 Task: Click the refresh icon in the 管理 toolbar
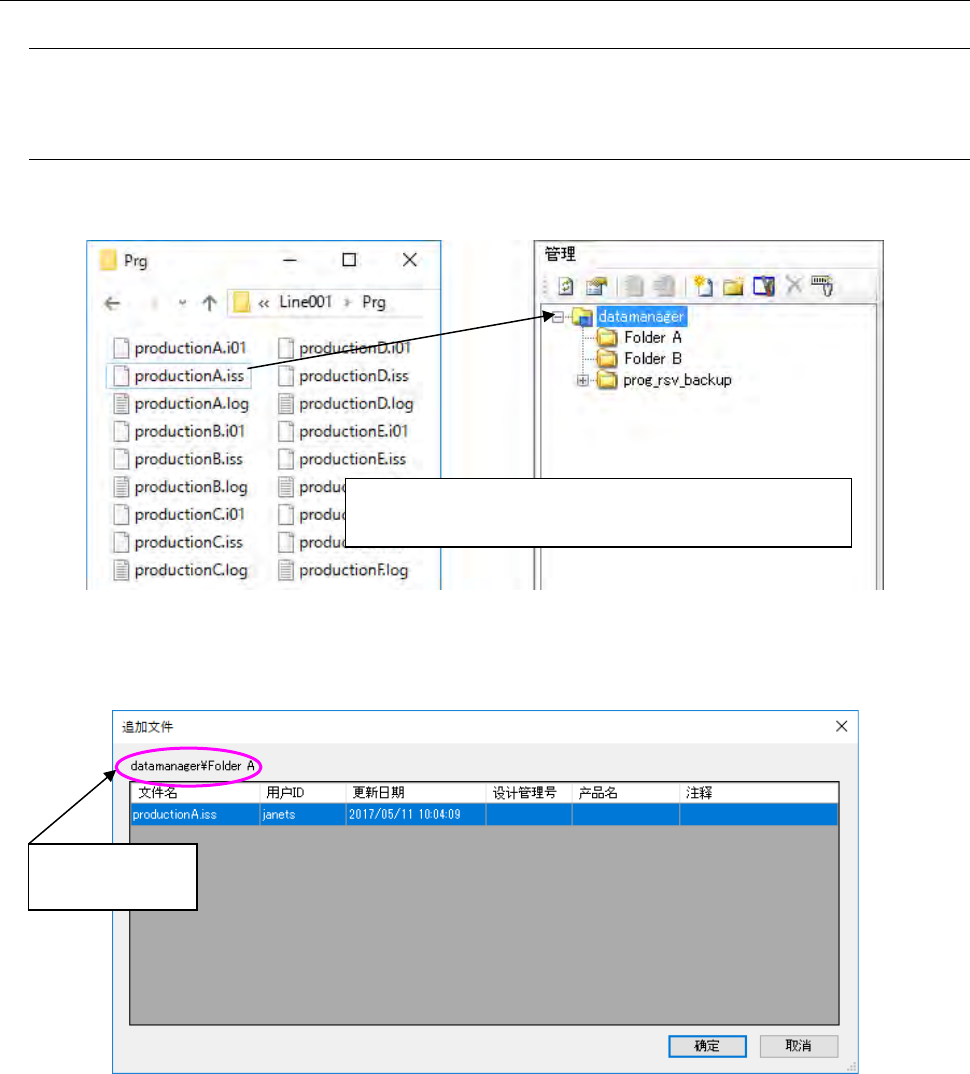(566, 286)
